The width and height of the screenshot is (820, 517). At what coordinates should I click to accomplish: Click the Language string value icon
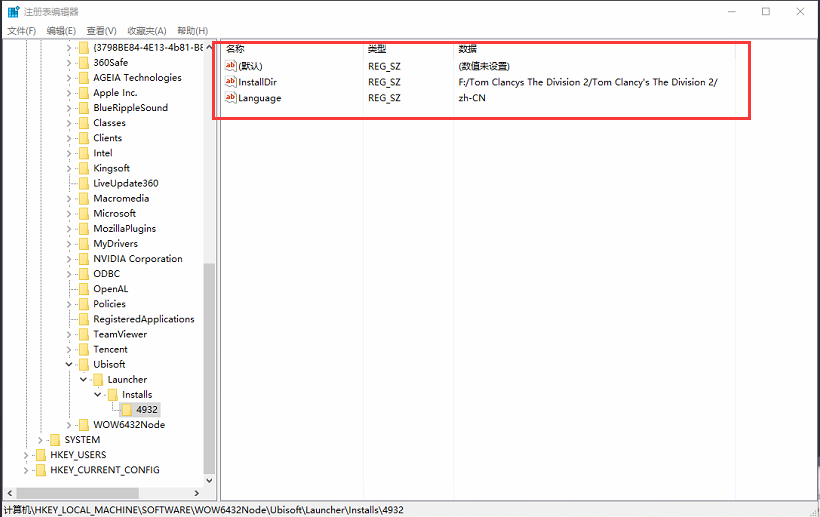point(231,98)
